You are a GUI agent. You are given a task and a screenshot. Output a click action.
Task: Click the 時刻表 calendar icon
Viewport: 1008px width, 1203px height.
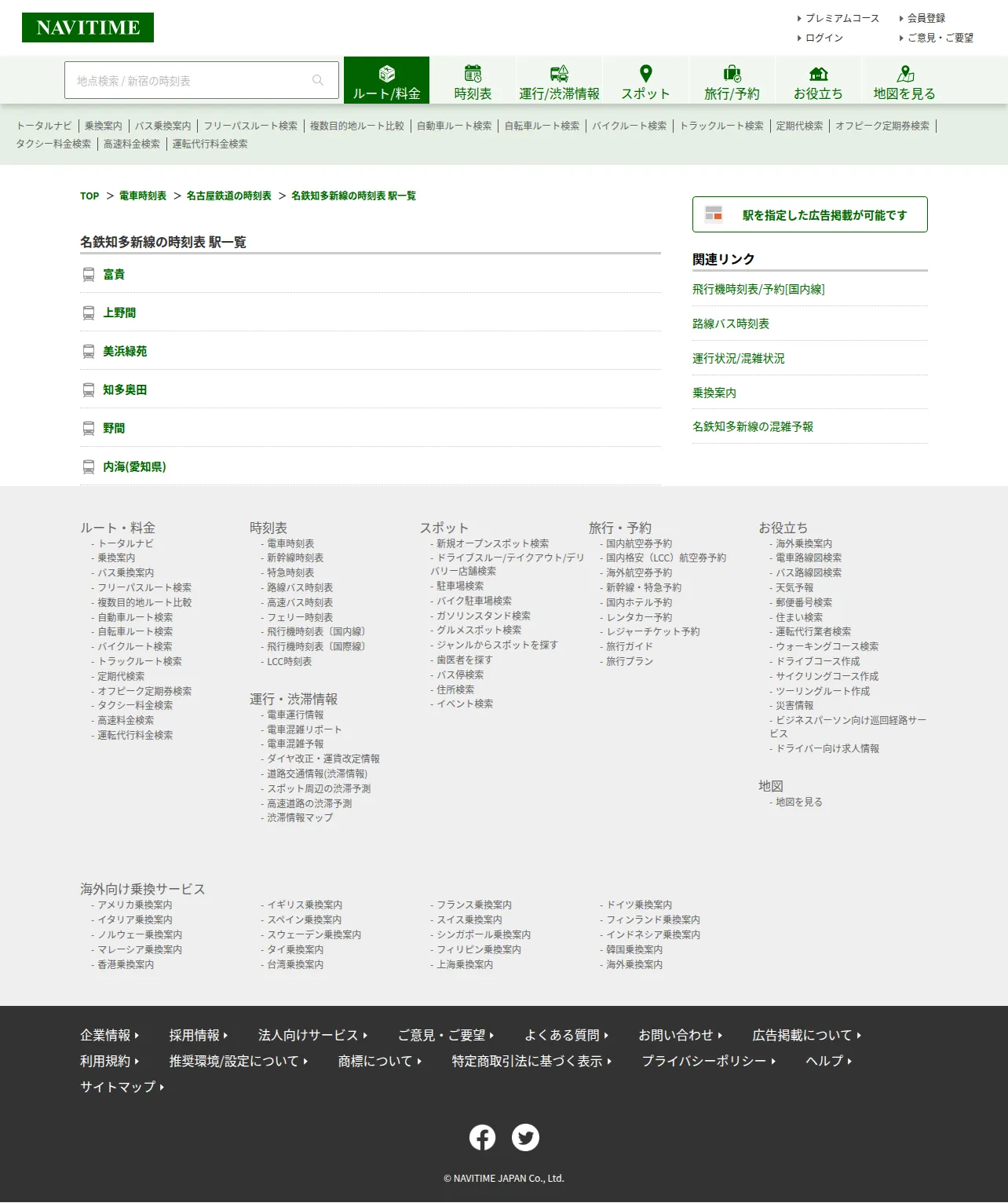[473, 73]
